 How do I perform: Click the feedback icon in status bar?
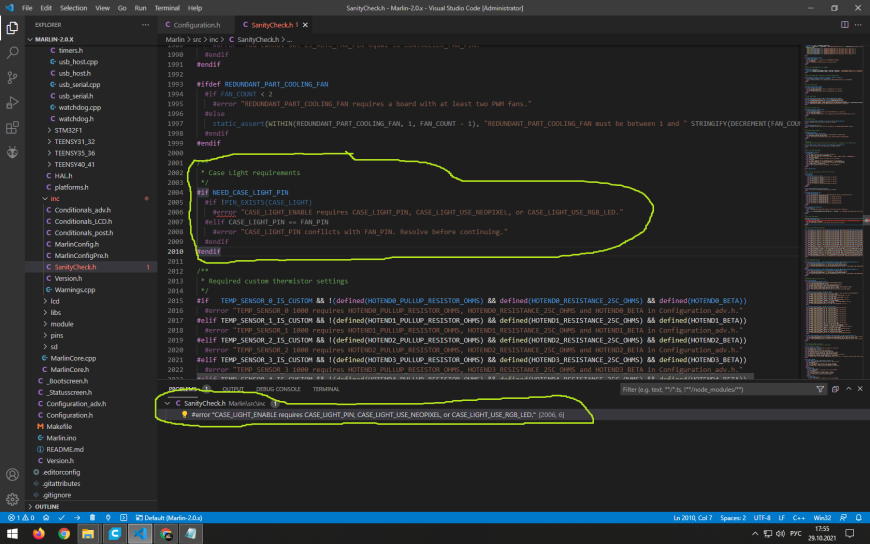843,517
